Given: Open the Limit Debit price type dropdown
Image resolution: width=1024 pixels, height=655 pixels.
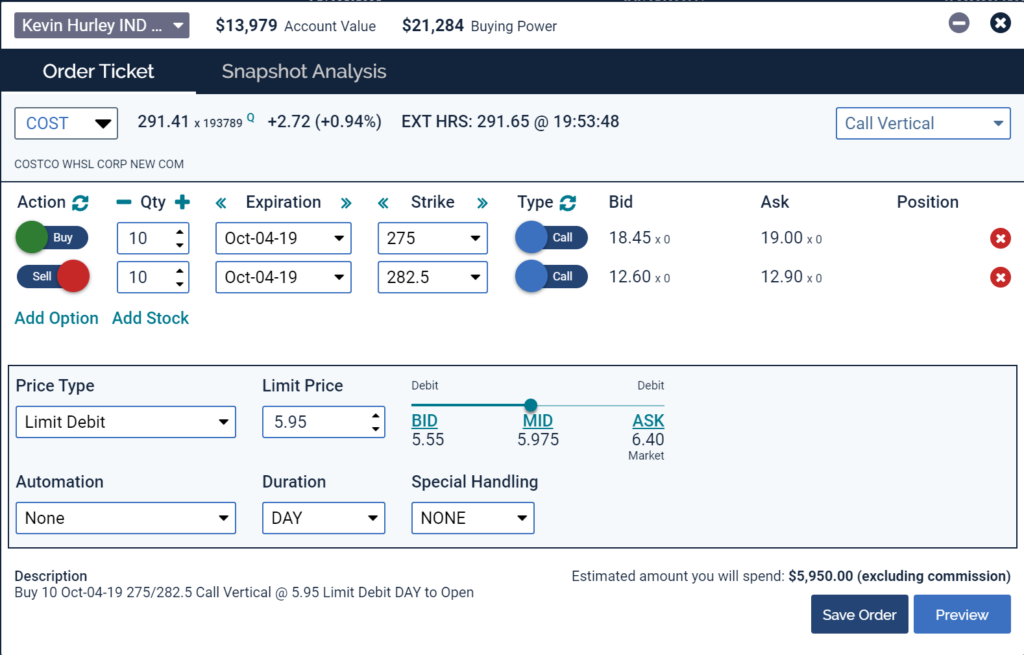Looking at the screenshot, I should [126, 422].
